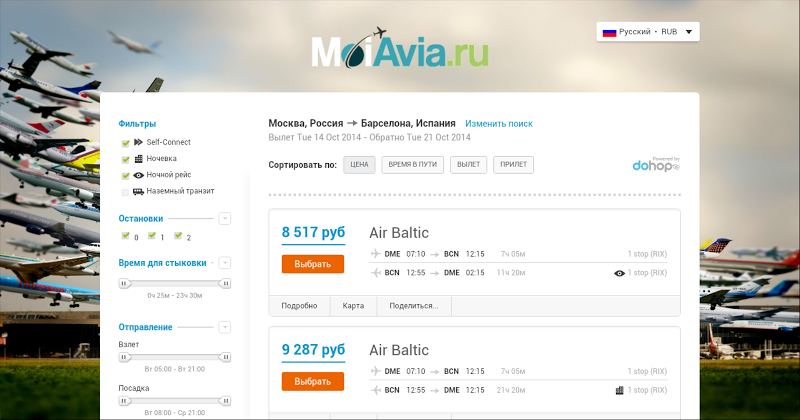
Task: Toggle the Ночевка filter checkbox
Action: 125,159
